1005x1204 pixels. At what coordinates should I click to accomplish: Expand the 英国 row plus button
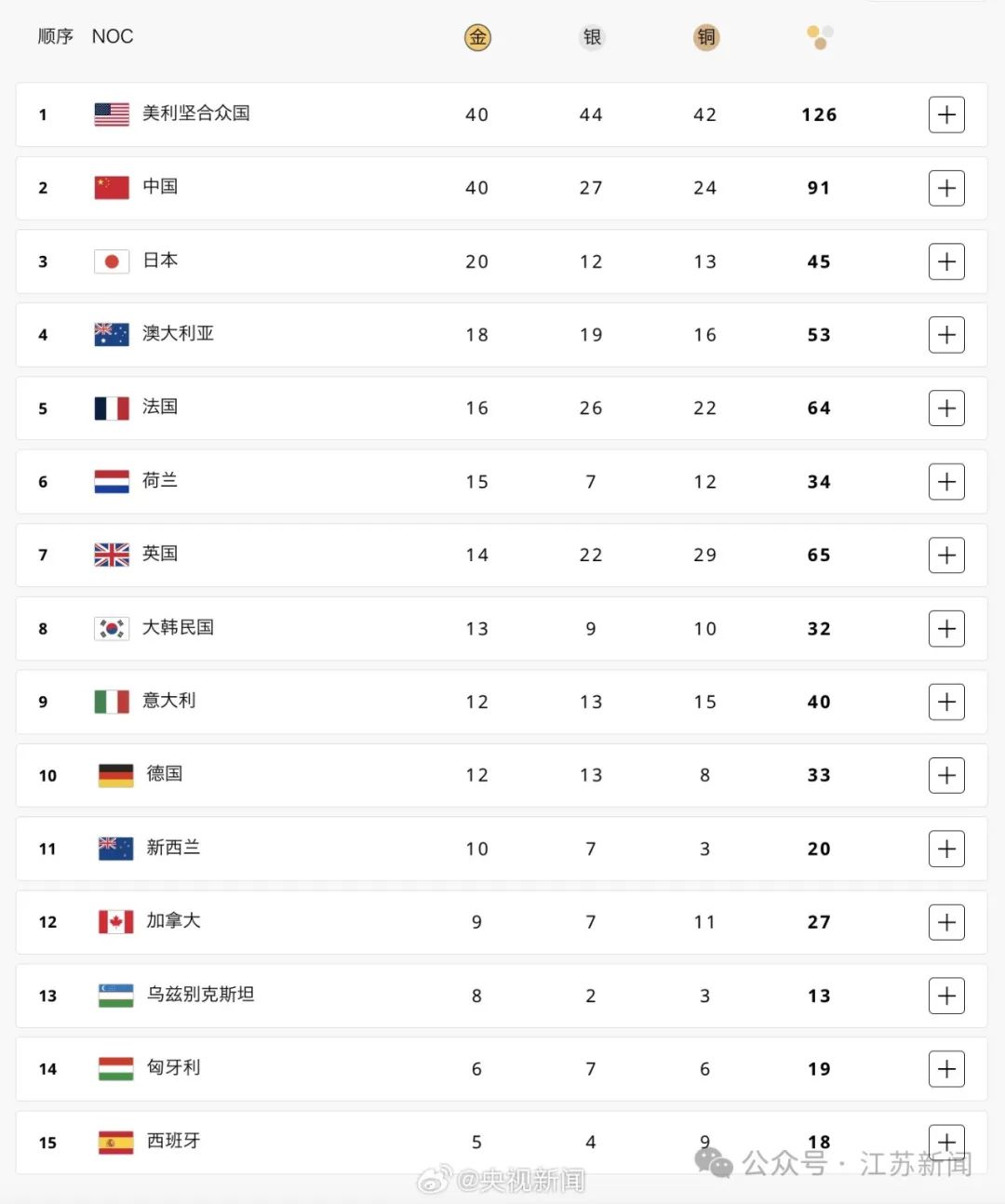(946, 555)
